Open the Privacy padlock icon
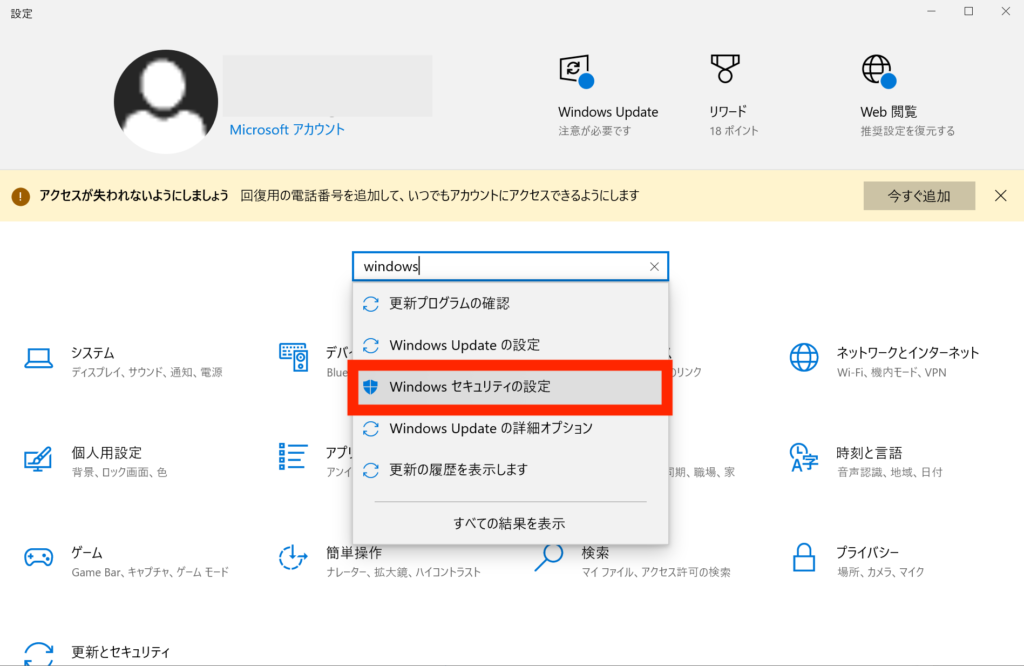Screen dimensions: 1024x666 click(803, 557)
